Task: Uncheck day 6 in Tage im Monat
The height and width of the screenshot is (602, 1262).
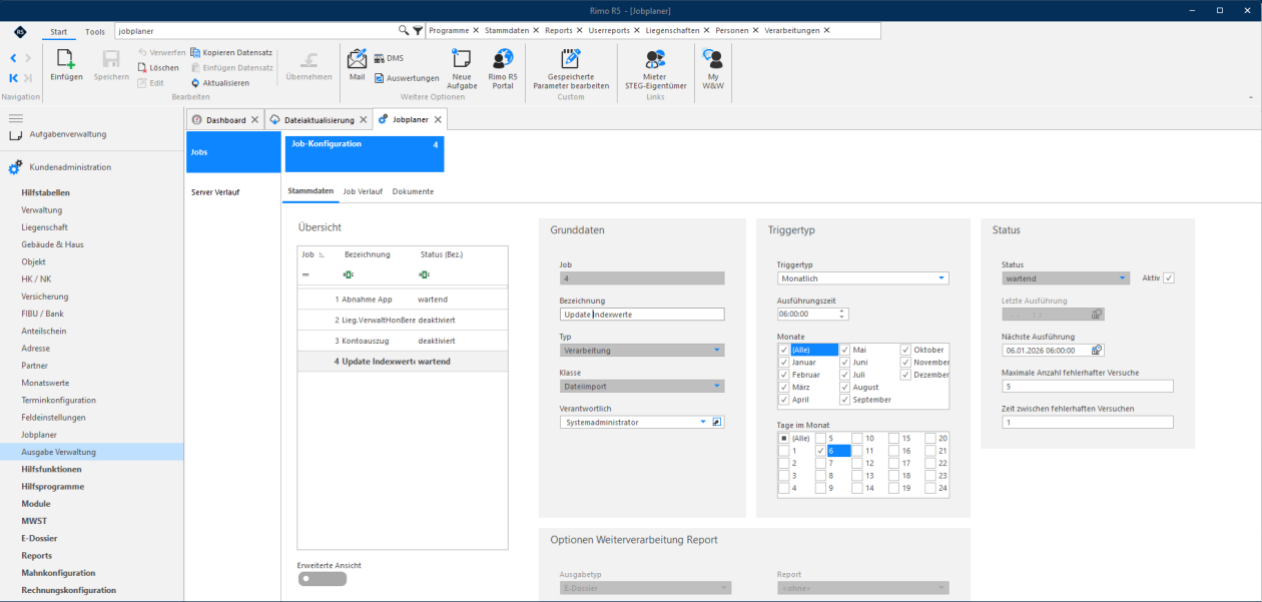Action: pos(821,451)
